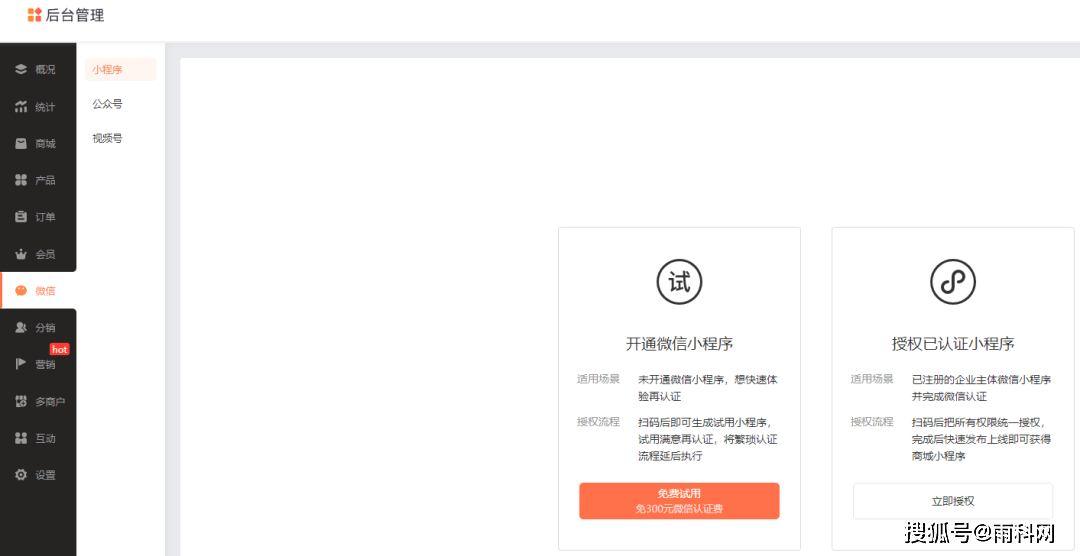Click the 营销 marketing flag icon
This screenshot has height=556, width=1080.
(21, 364)
